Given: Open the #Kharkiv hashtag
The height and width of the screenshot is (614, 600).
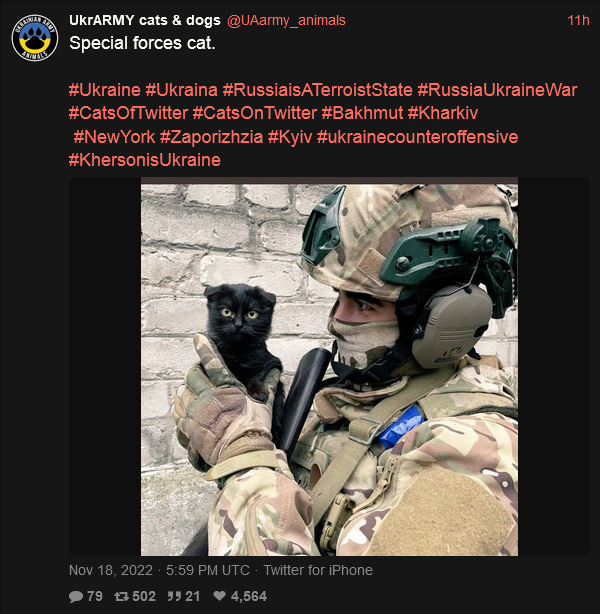Looking at the screenshot, I should (443, 113).
